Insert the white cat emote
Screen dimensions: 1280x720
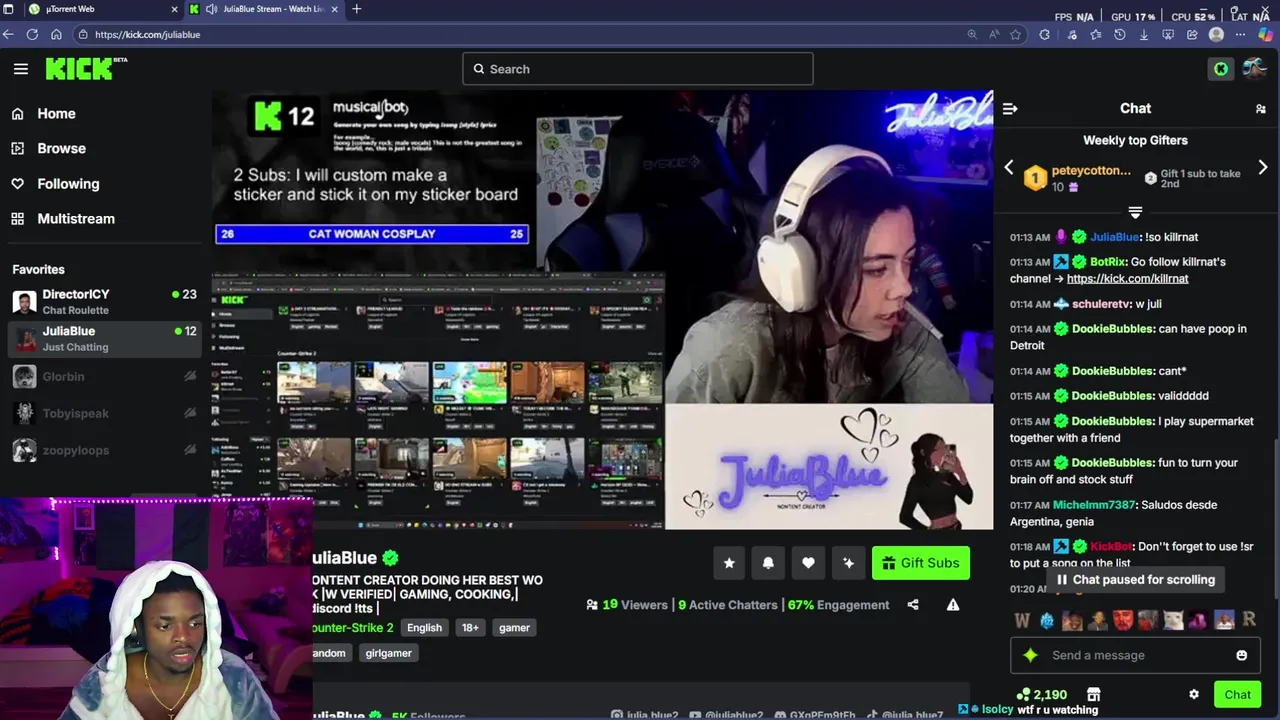(1173, 621)
